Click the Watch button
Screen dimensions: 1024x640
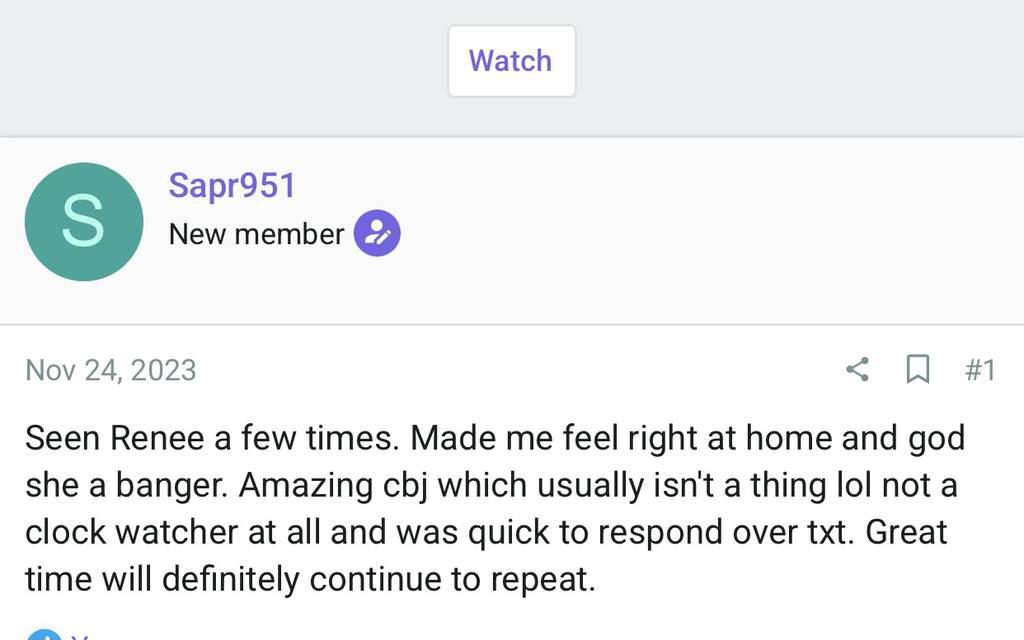coord(511,61)
